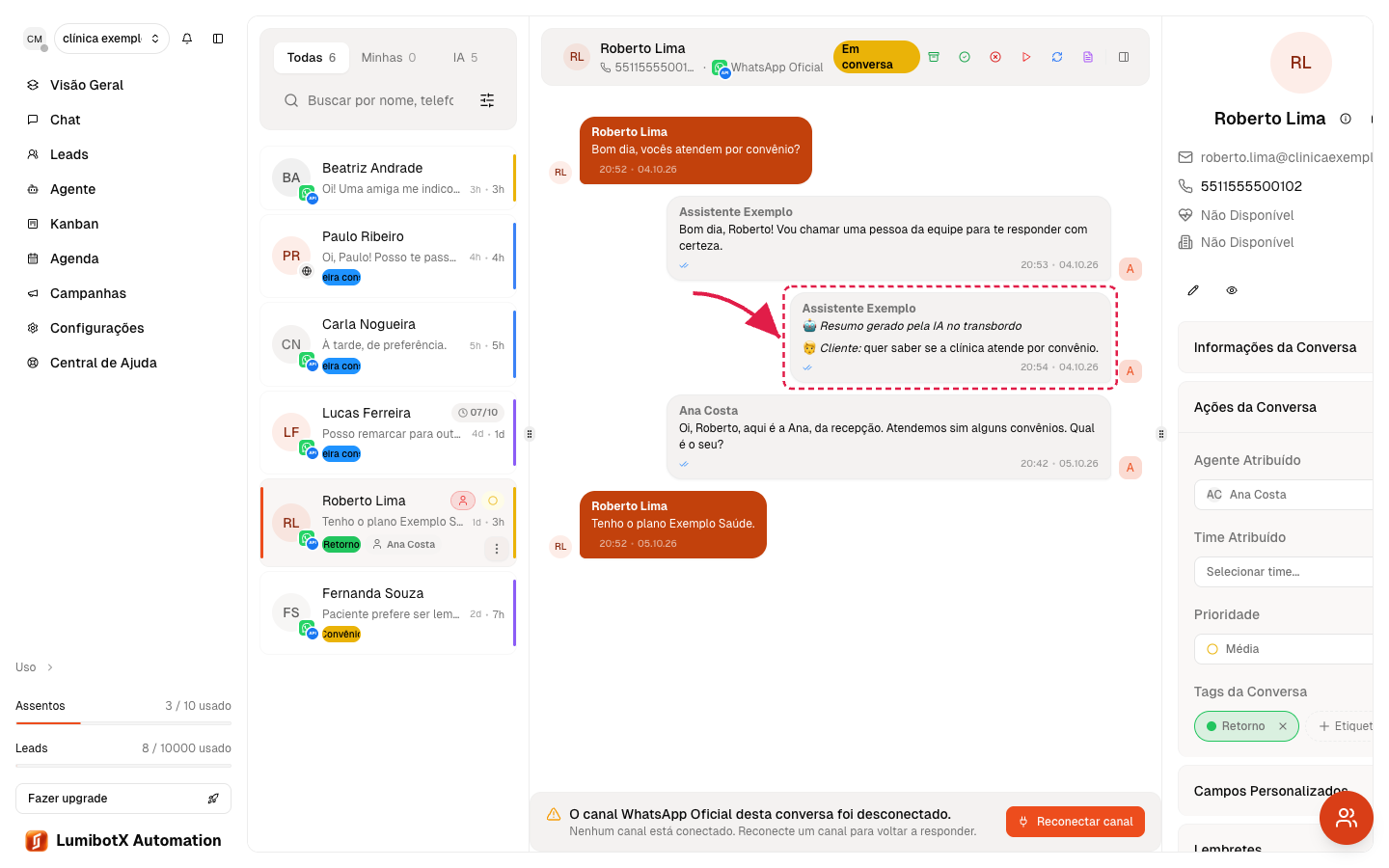Open the Agente Atribuído dropdown showing Ana Costa
This screenshot has width=1389, height=868.
coord(1285,495)
